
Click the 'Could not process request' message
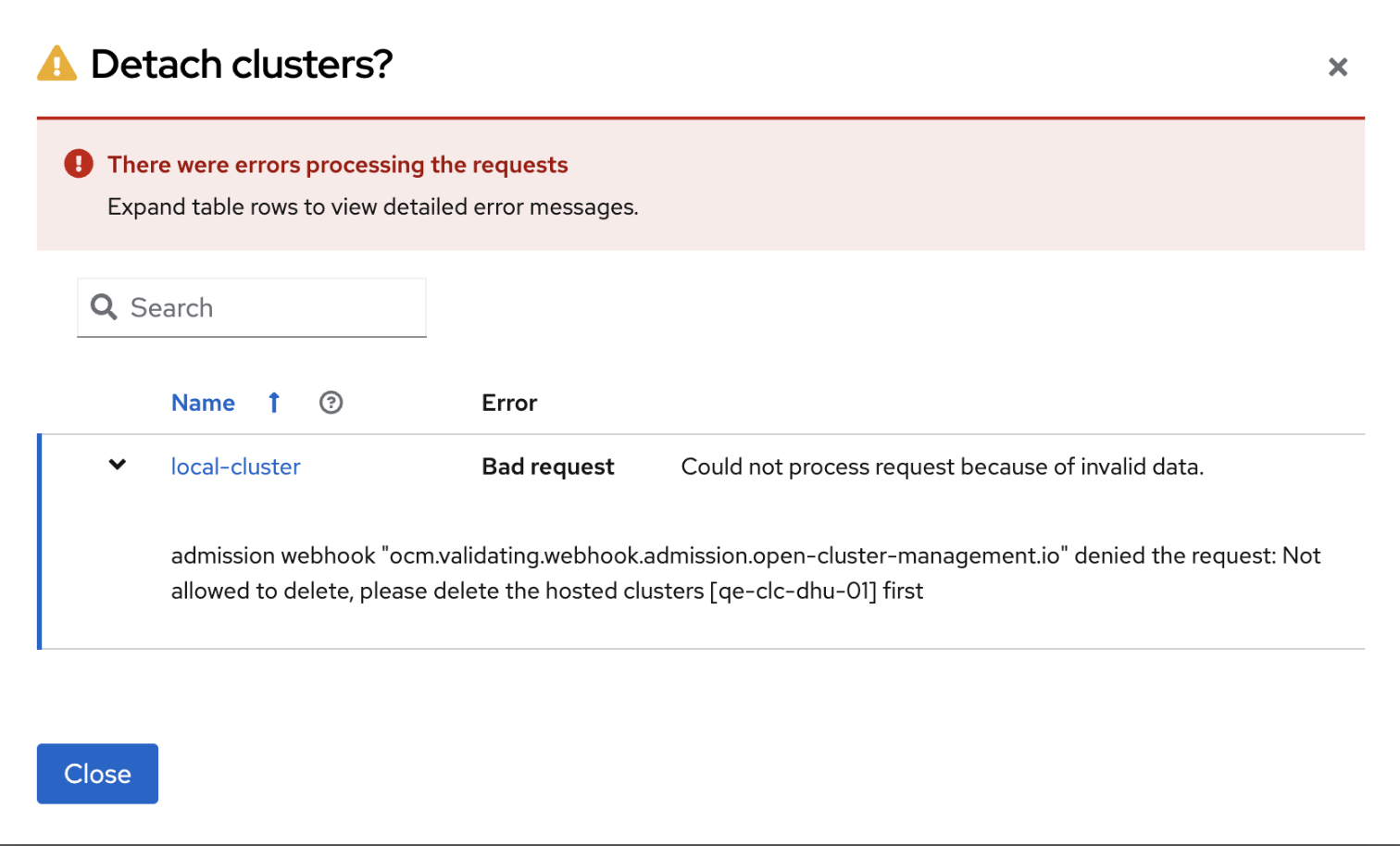tap(942, 467)
